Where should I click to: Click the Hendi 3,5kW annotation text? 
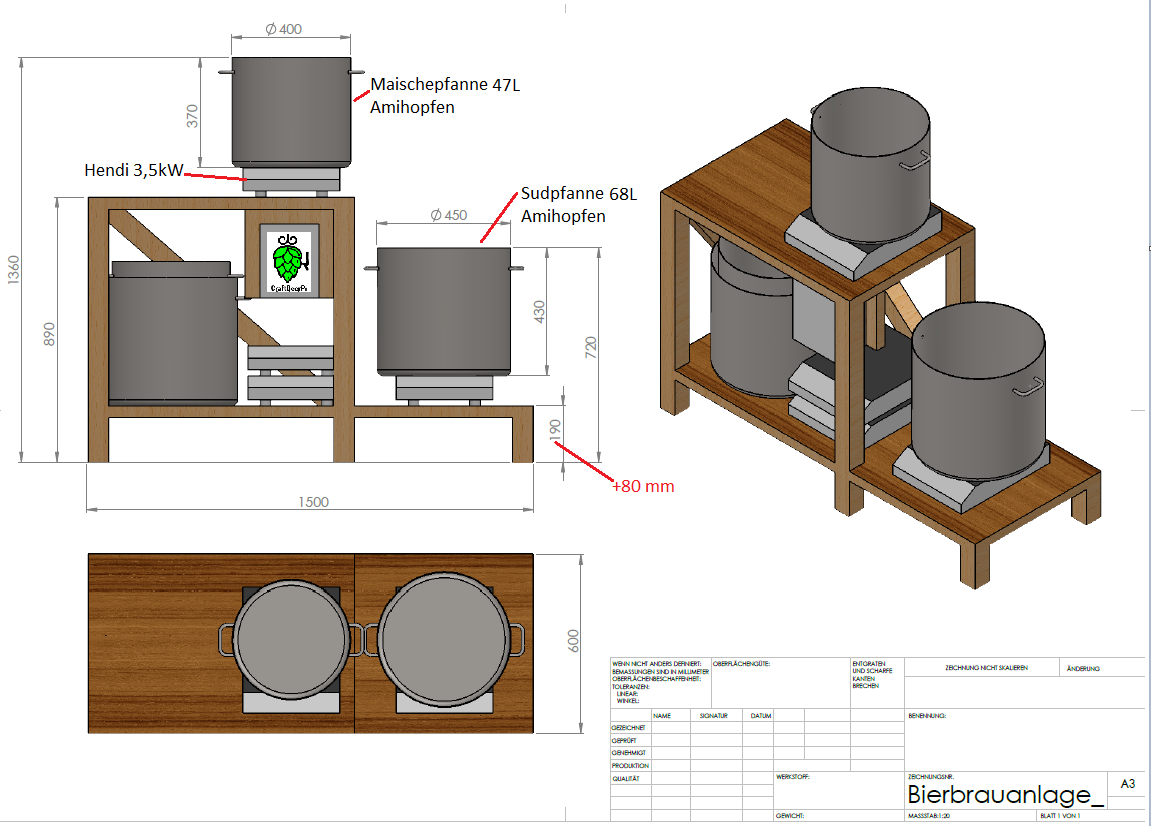[x=133, y=171]
